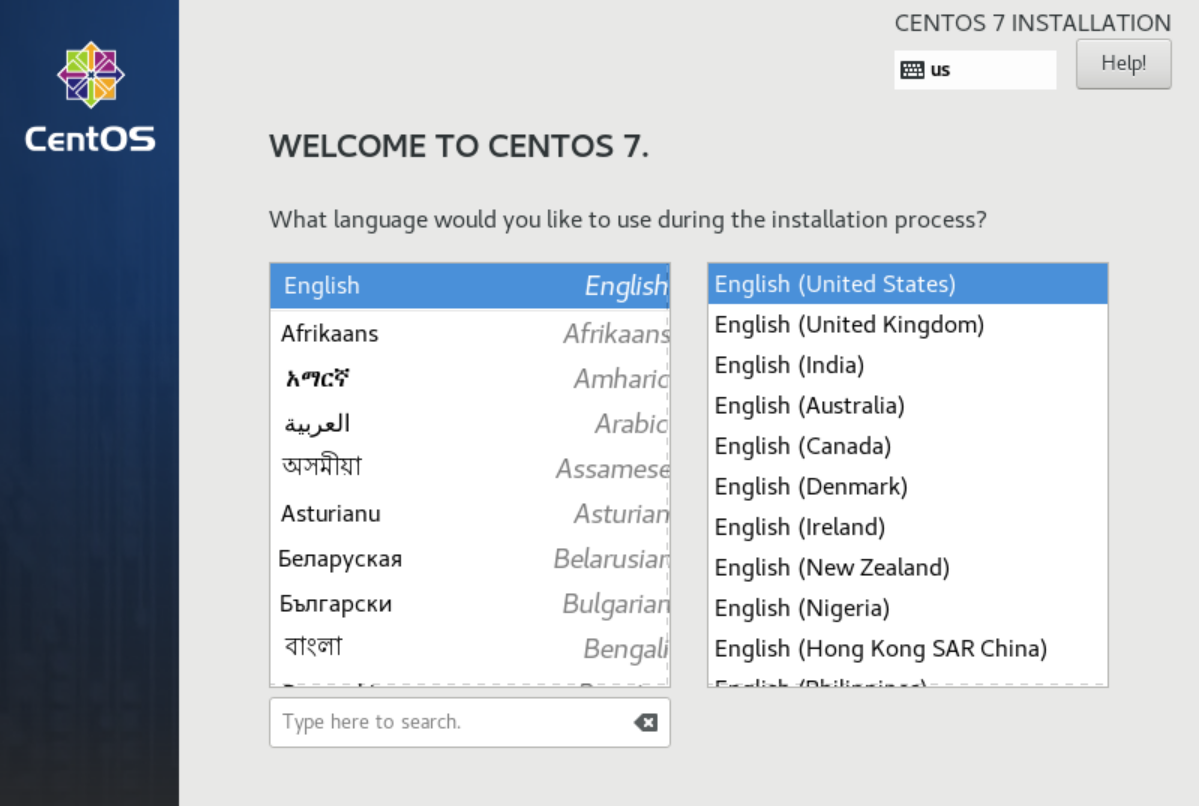Select the Amharic language row
This screenshot has height=806, width=1202.
(x=469, y=379)
